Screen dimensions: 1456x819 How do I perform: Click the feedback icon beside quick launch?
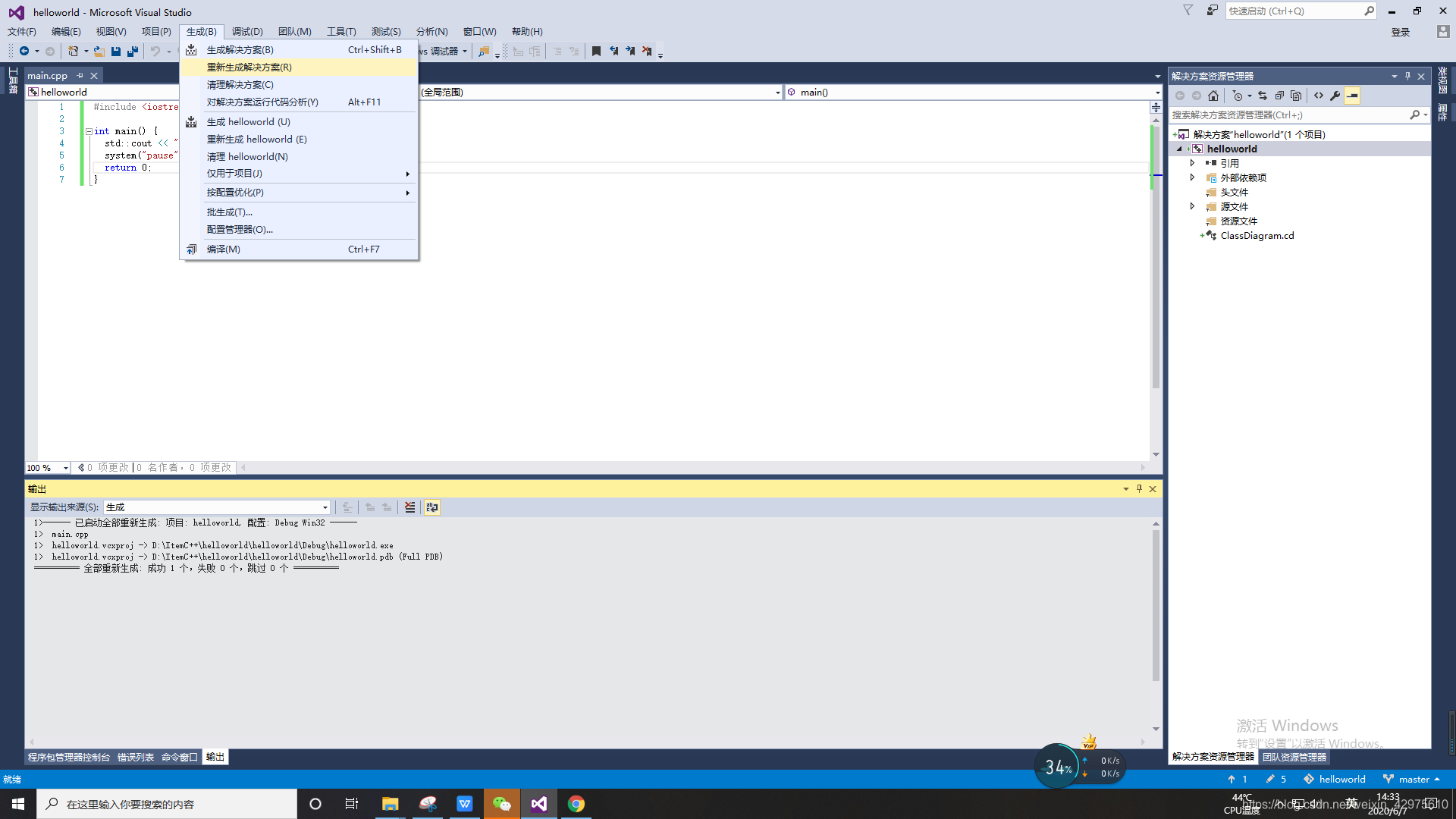[1212, 11]
